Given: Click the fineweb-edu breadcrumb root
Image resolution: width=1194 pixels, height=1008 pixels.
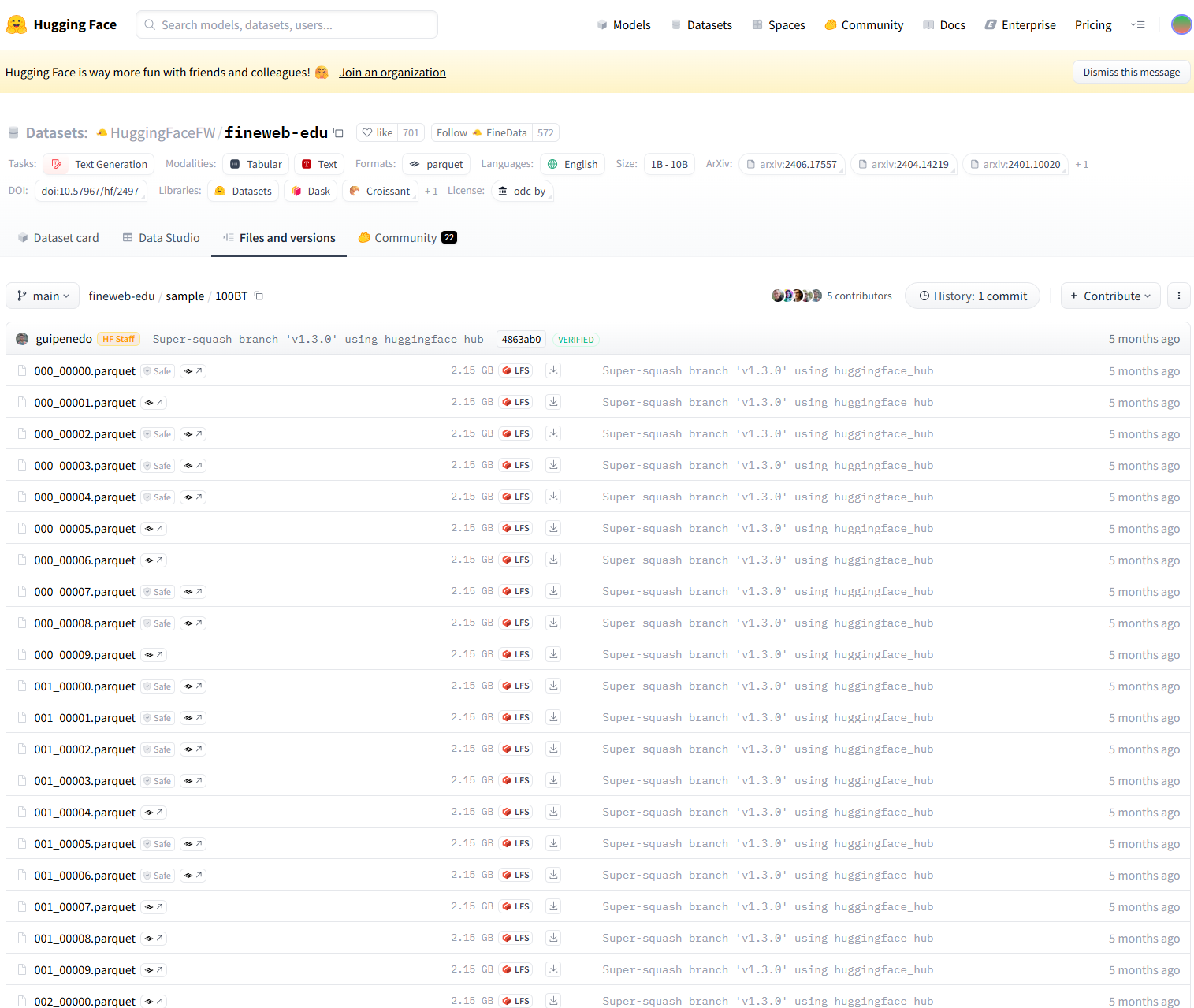Looking at the screenshot, I should tap(121, 296).
